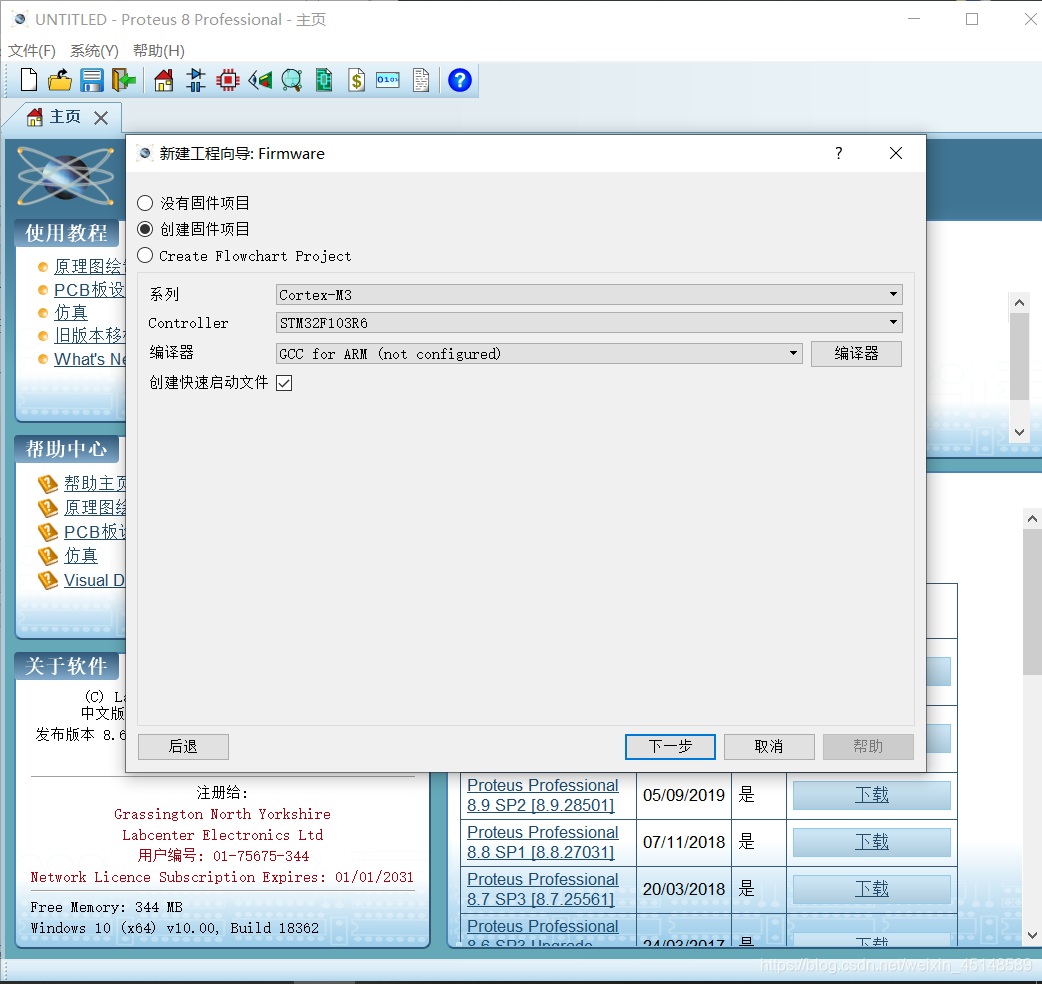This screenshot has width=1042, height=984.
Task: Open the 3D Visualizer icon
Action: (260, 80)
